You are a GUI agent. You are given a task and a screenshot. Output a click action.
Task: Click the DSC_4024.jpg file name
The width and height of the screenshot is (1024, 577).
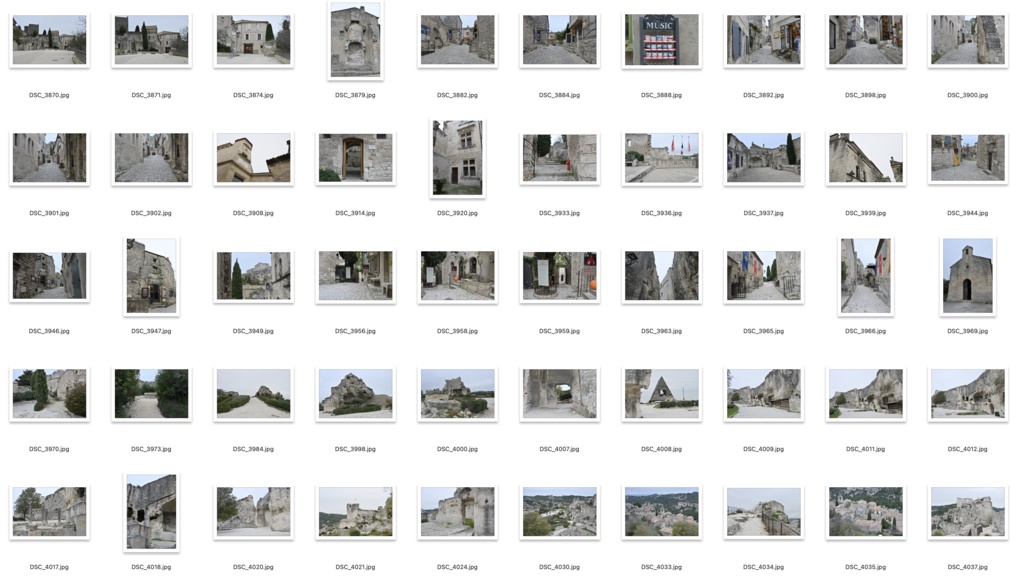[457, 567]
